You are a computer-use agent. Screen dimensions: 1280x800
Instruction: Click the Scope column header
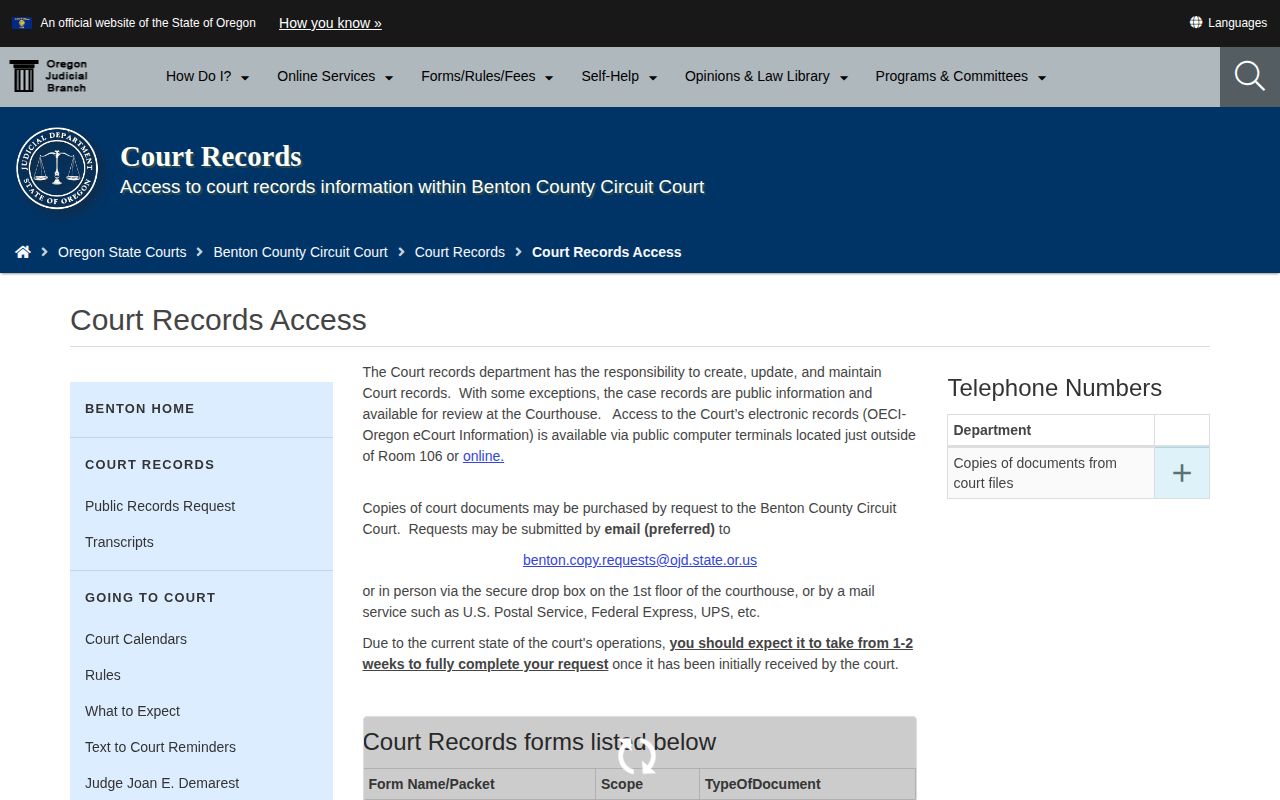pyautogui.click(x=647, y=784)
